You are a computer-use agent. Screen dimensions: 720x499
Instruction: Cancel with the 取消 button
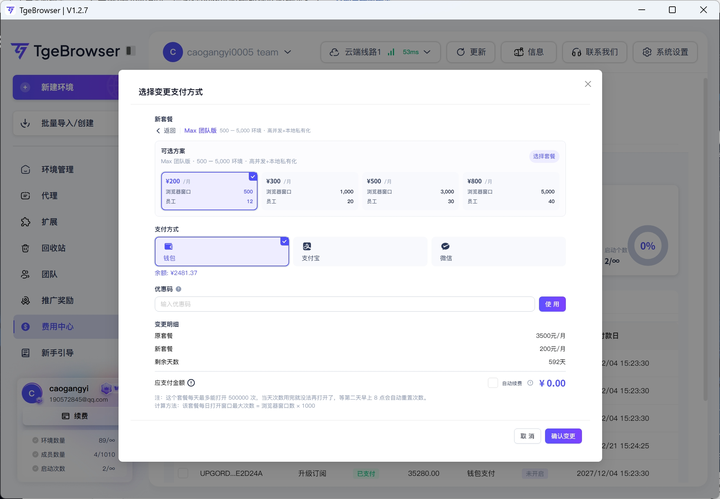[x=527, y=436]
